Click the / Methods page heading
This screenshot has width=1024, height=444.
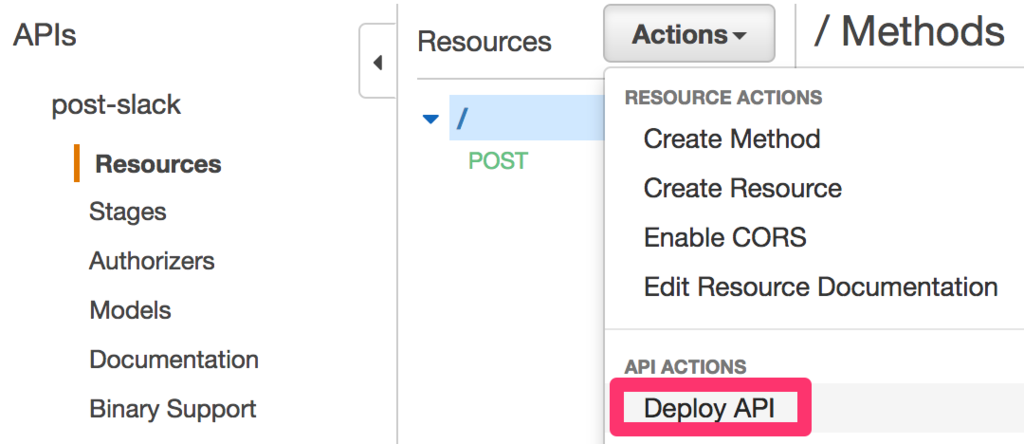click(x=908, y=30)
